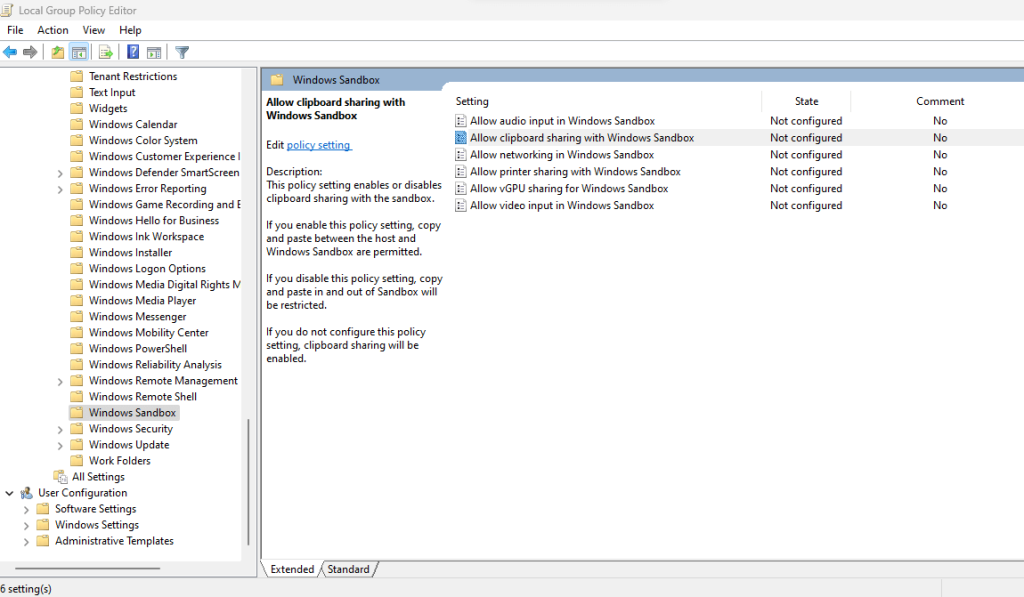Collapse the User Configuration node
Viewport: 1024px width, 597px height.
coord(9,493)
